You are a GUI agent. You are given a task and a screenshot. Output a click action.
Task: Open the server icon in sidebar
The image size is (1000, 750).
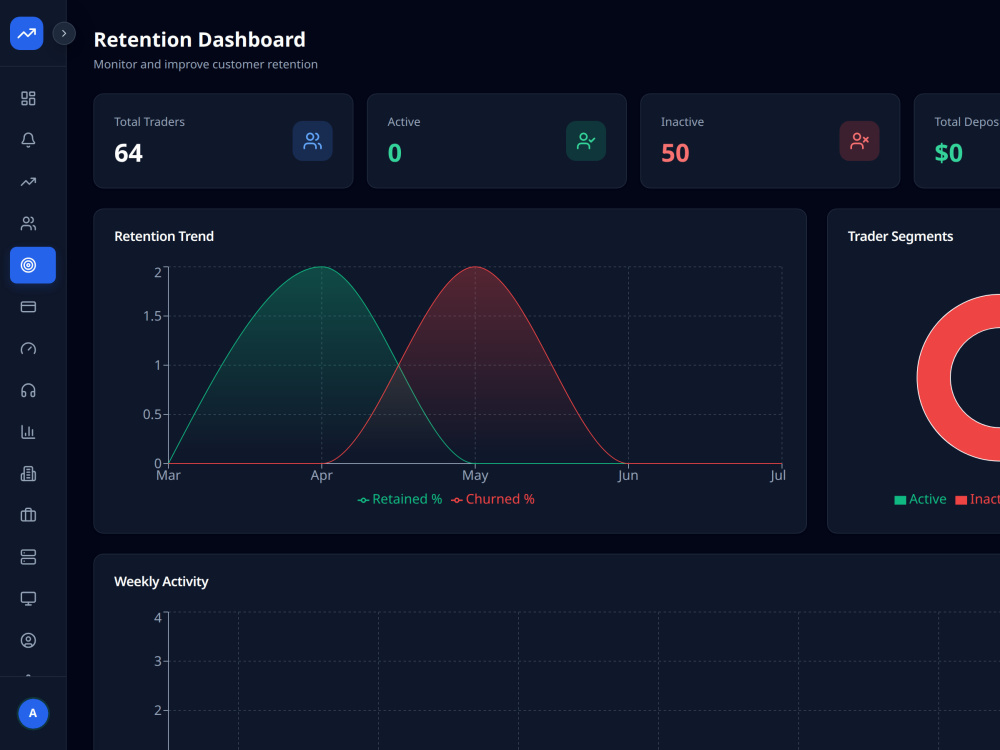28,557
